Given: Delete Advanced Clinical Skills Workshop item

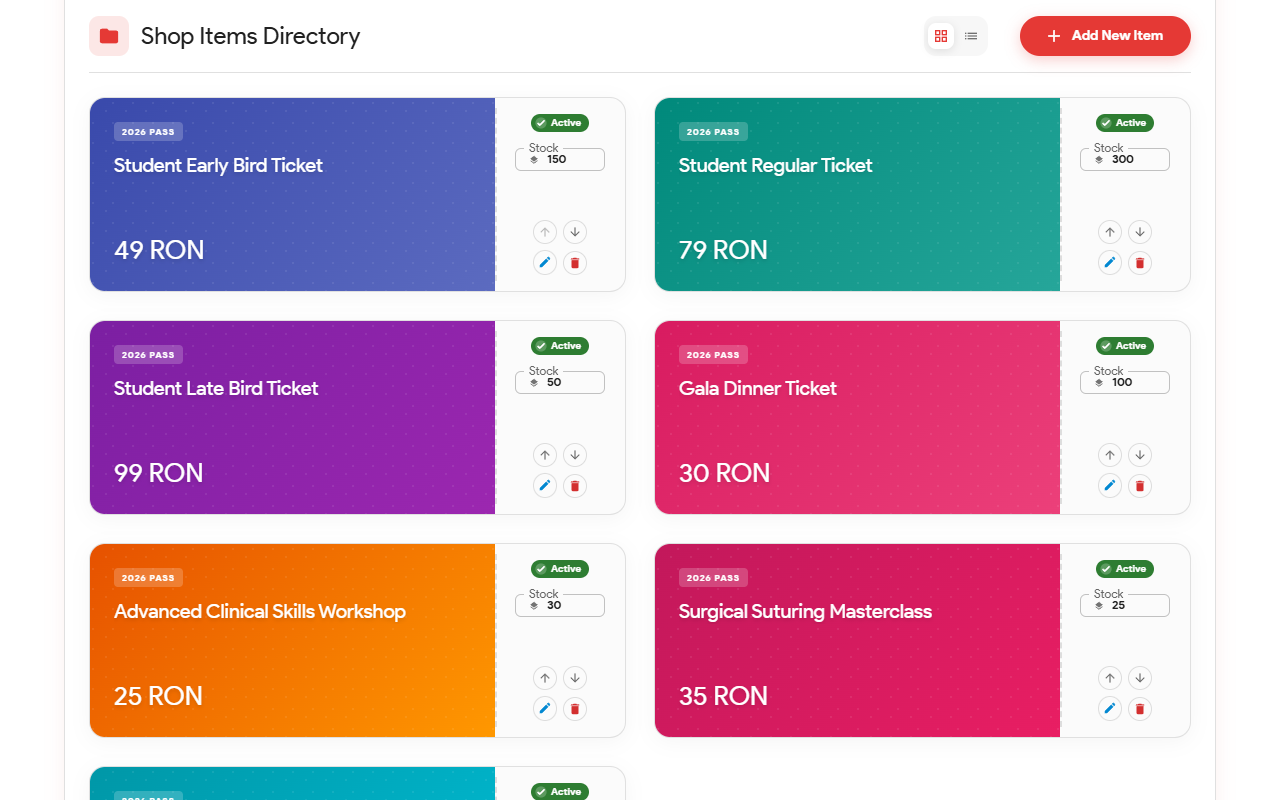Looking at the screenshot, I should (574, 709).
